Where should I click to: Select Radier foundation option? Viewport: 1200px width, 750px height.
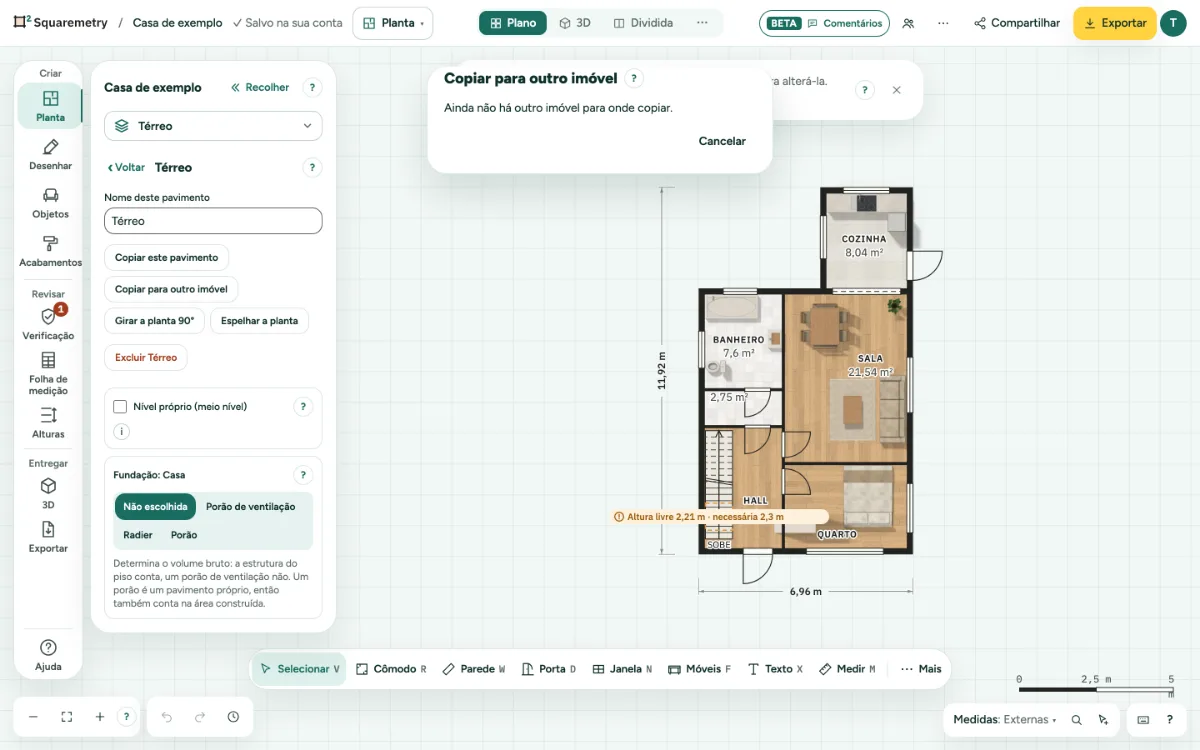138,535
